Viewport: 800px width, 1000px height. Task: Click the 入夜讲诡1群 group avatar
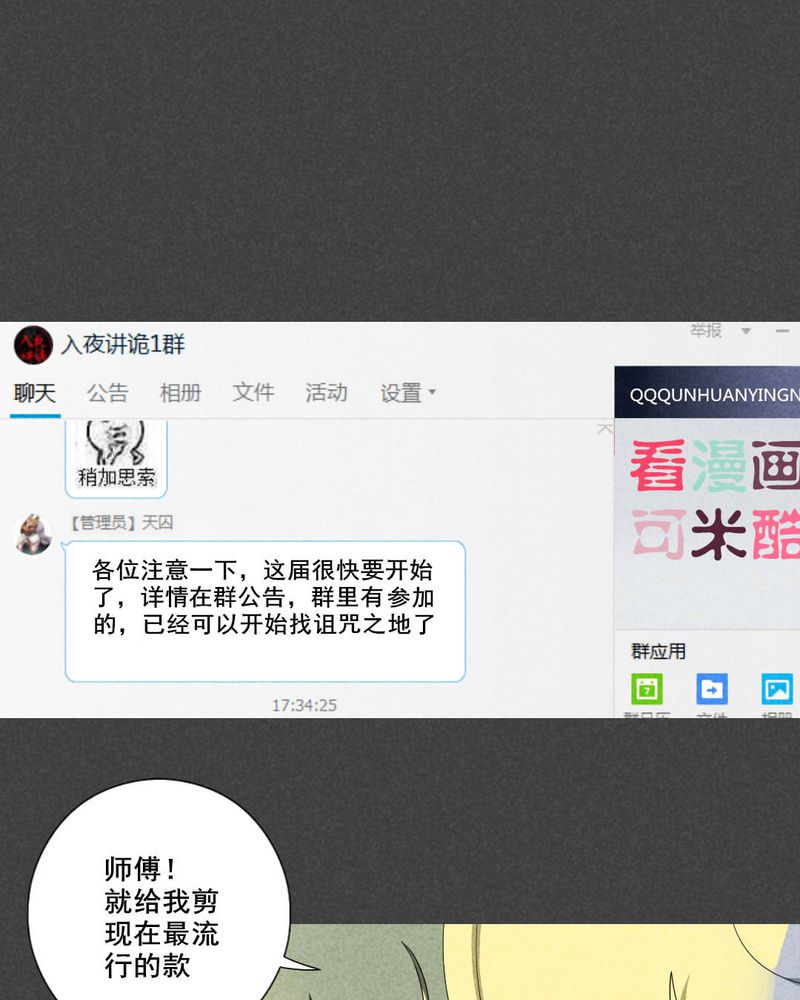[x=33, y=345]
